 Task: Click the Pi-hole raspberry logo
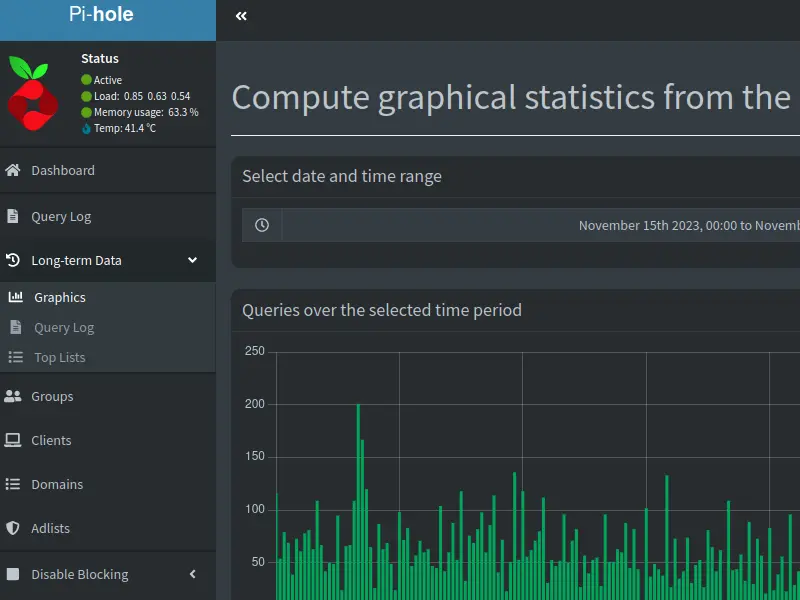33,94
